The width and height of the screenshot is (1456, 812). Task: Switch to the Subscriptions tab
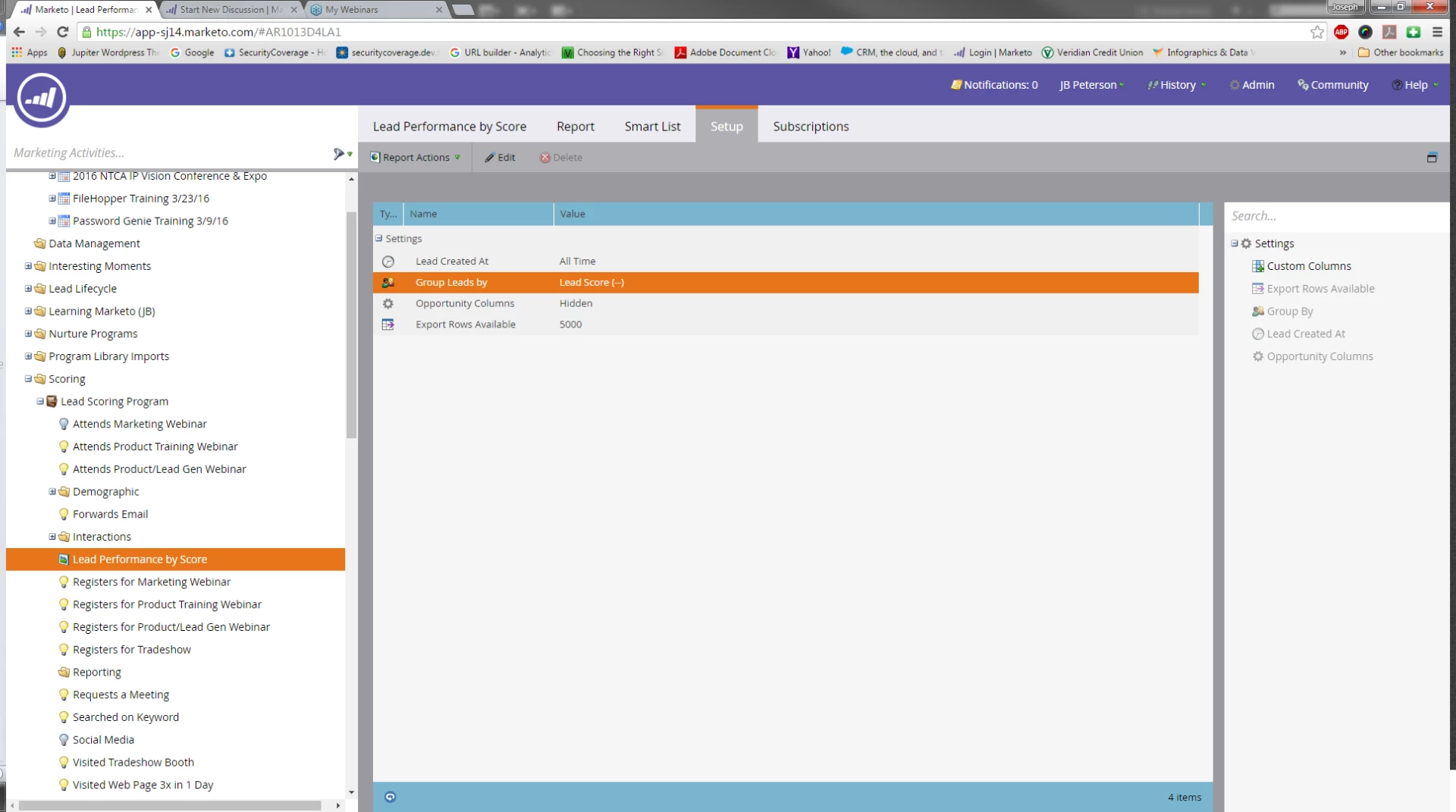pyautogui.click(x=811, y=127)
